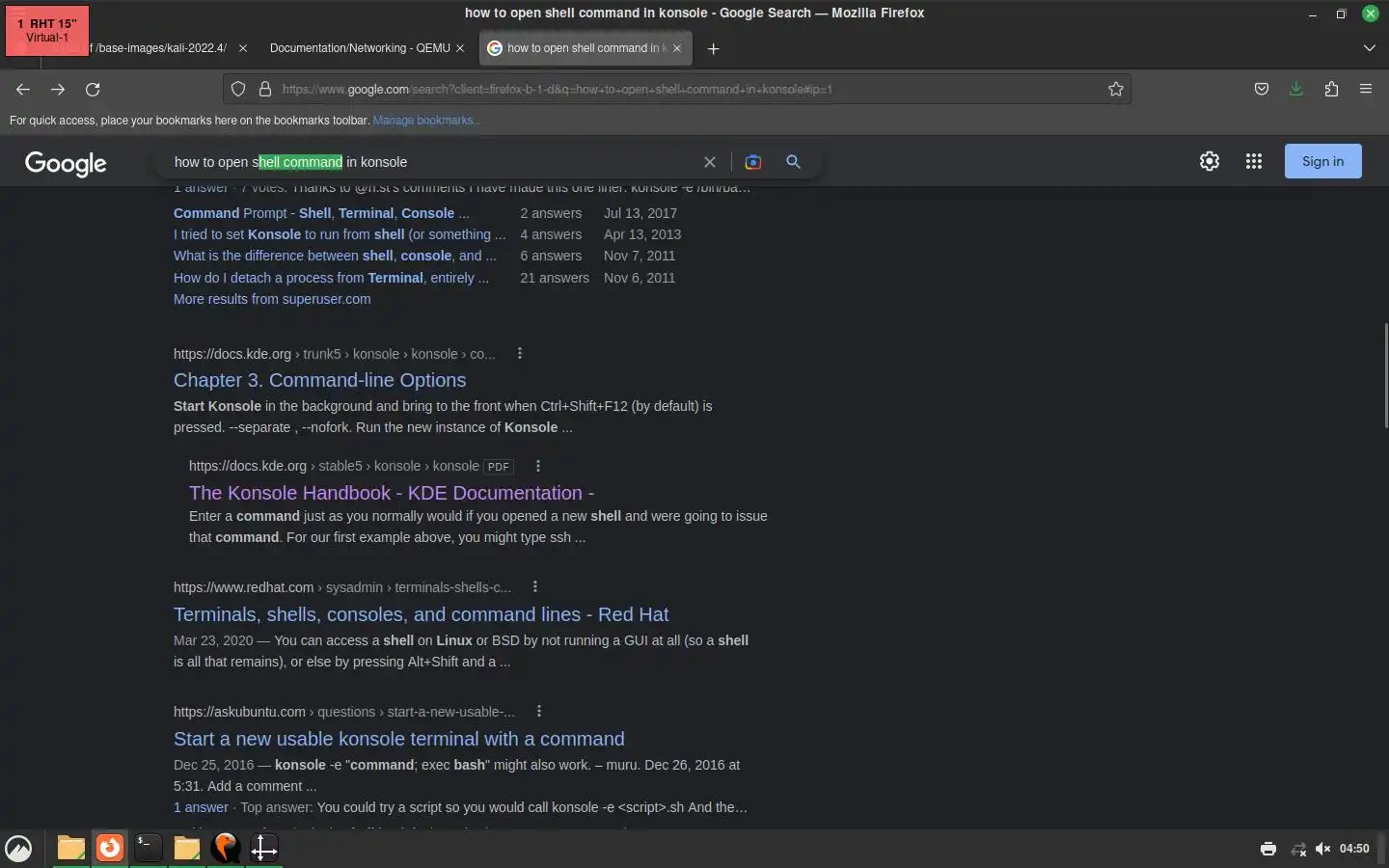Screen dimensions: 1389x868
Task: Open options for the Konsole Handbook result
Action: [538, 466]
